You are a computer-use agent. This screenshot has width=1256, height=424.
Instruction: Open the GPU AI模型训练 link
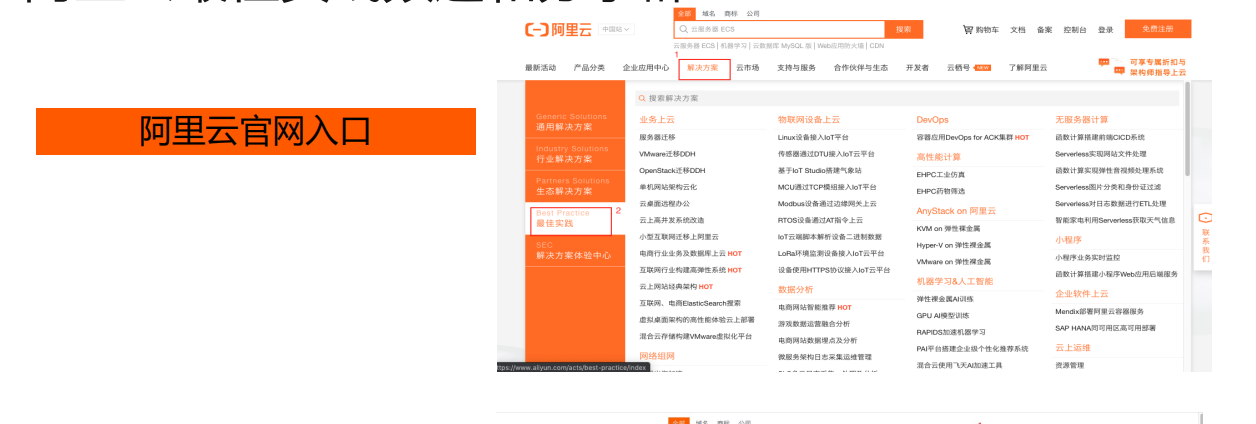(x=944, y=315)
